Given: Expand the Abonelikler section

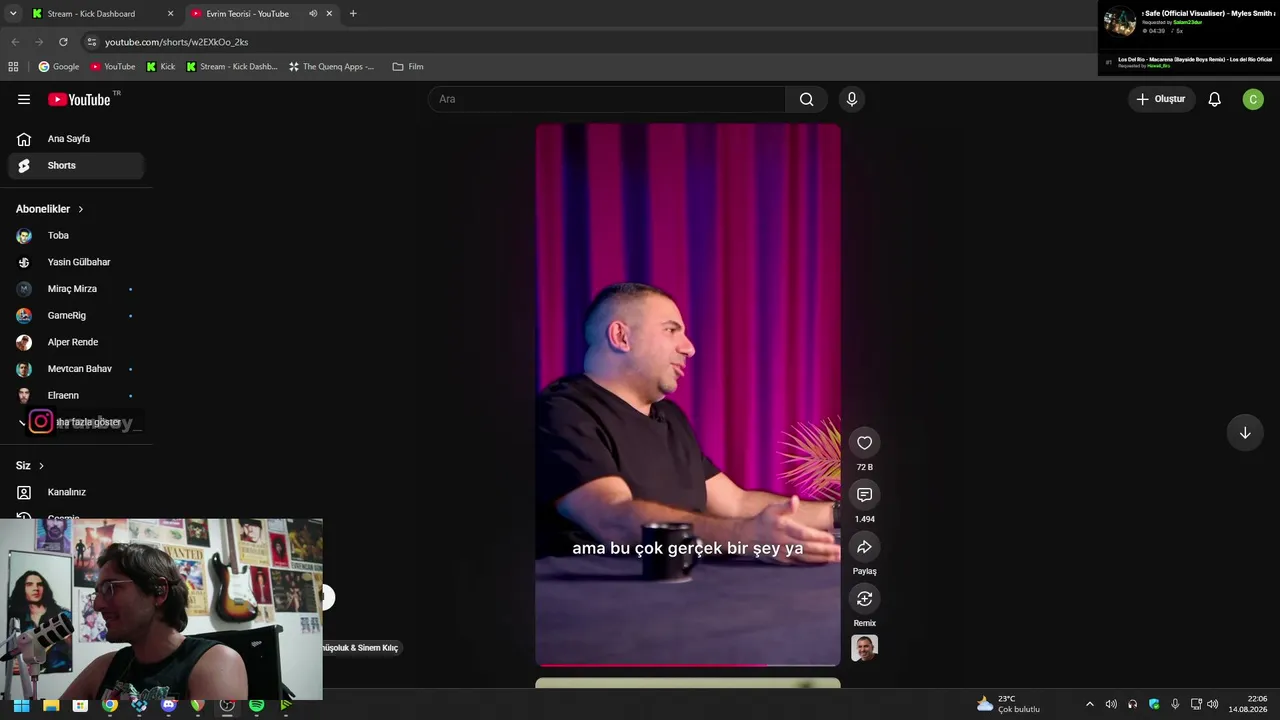Looking at the screenshot, I should click(x=50, y=209).
